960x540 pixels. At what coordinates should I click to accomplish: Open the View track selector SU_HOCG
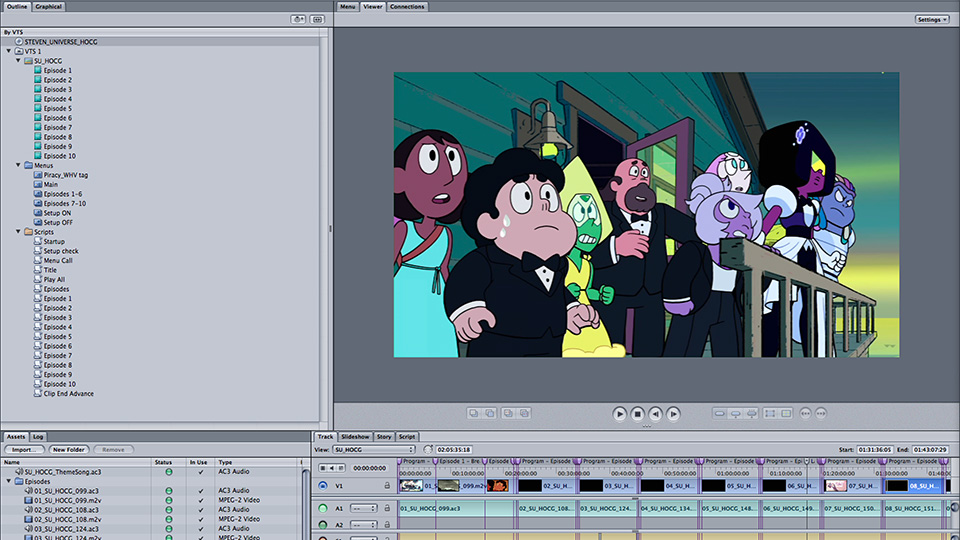coord(375,449)
